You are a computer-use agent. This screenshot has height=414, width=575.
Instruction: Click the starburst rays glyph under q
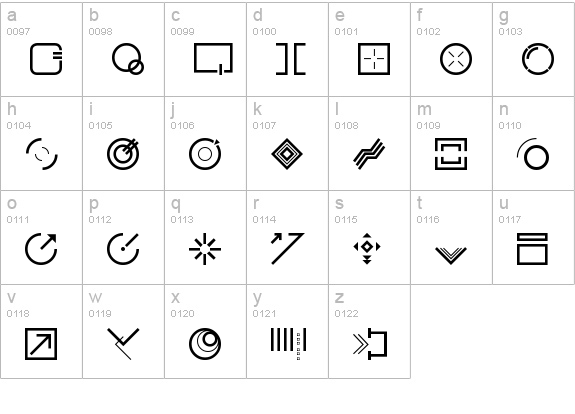point(205,249)
